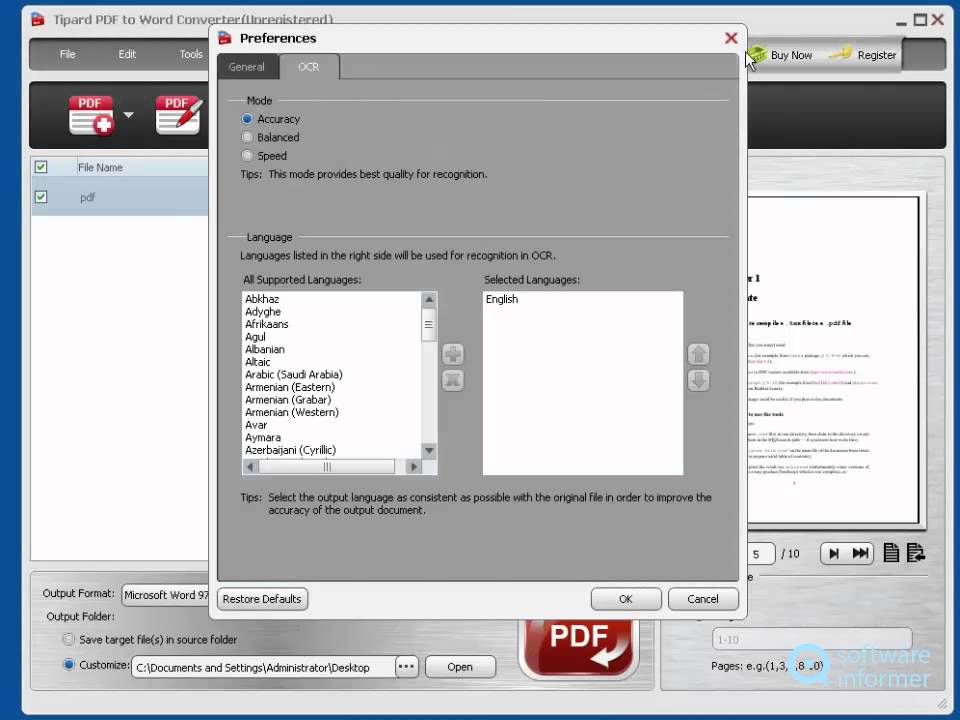960x720 pixels.
Task: Select Albanian in supported languages
Action: [x=264, y=349]
